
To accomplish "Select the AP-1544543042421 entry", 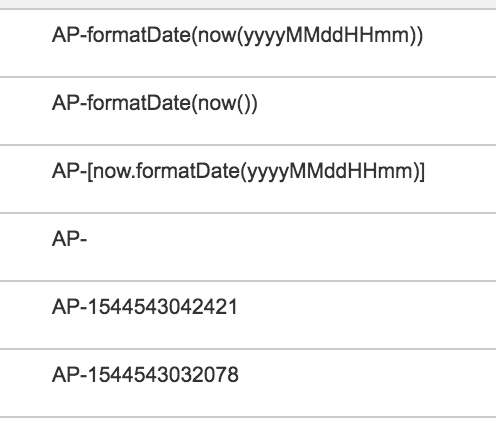I will pyautogui.click(x=248, y=315).
